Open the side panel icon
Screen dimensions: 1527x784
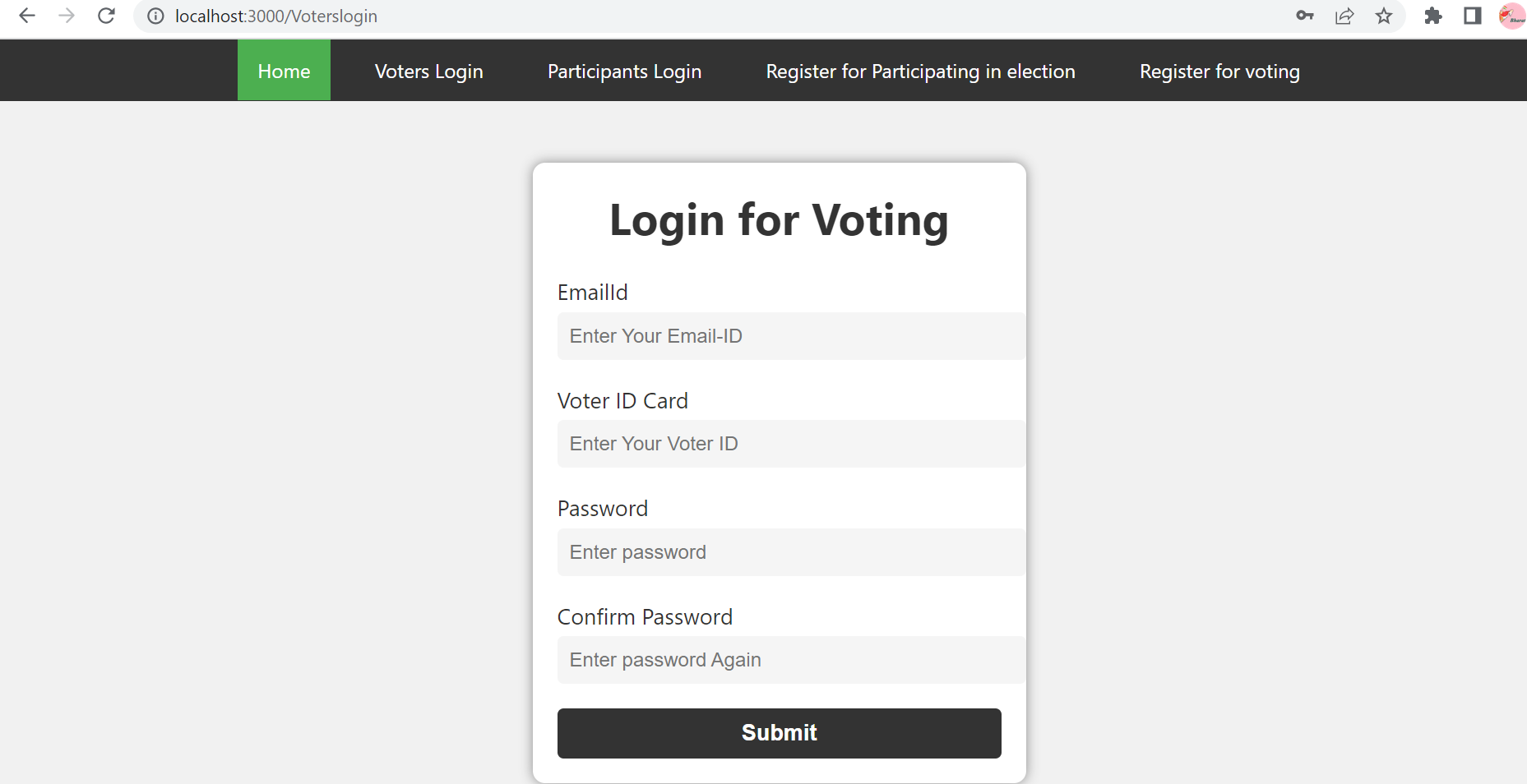pyautogui.click(x=1472, y=16)
